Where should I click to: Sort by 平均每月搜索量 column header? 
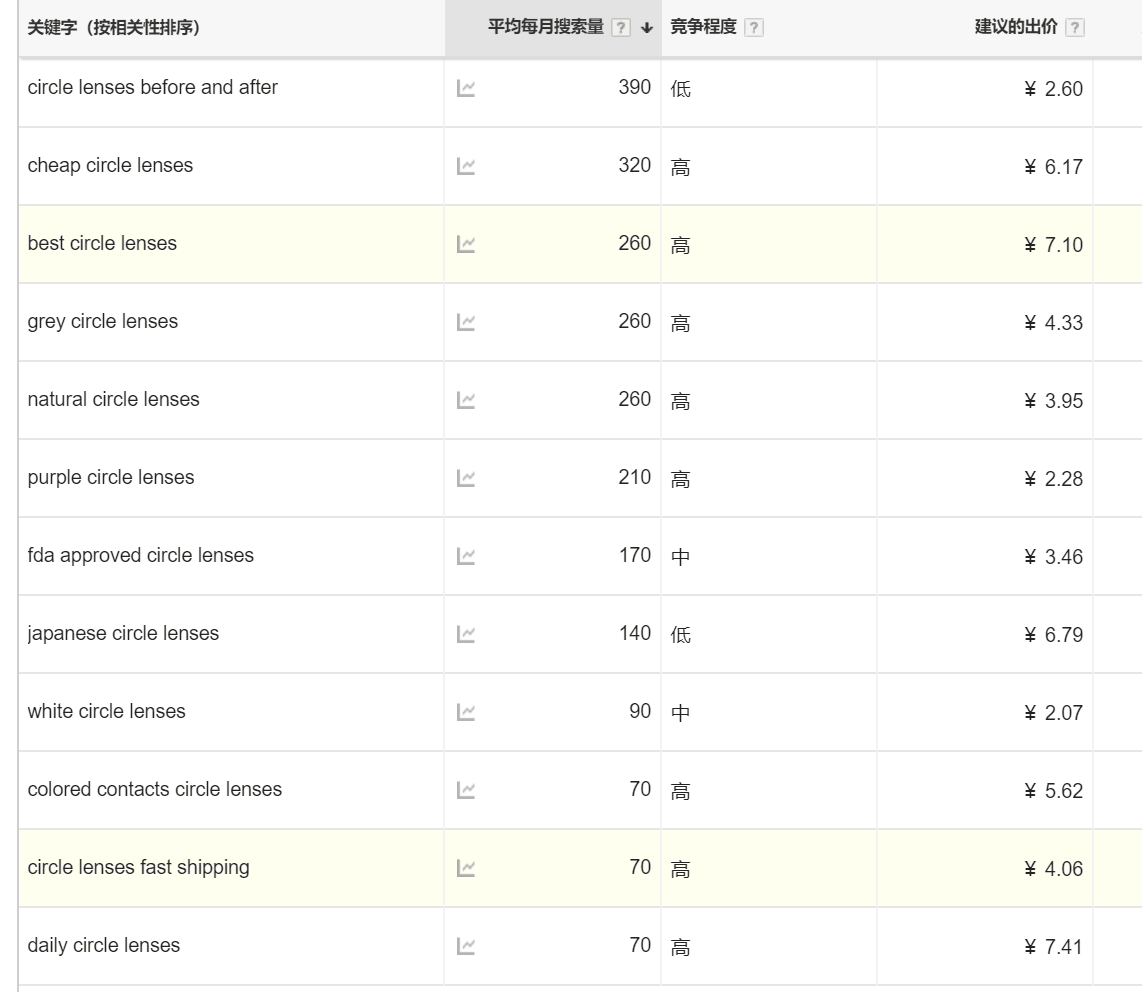pos(546,28)
